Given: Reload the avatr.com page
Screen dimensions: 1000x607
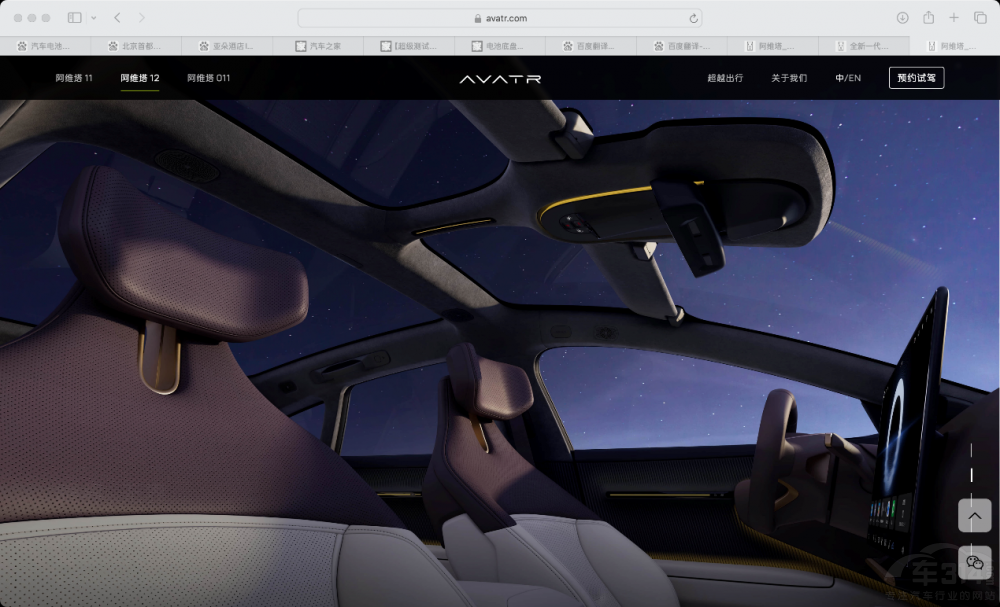Looking at the screenshot, I should (693, 18).
